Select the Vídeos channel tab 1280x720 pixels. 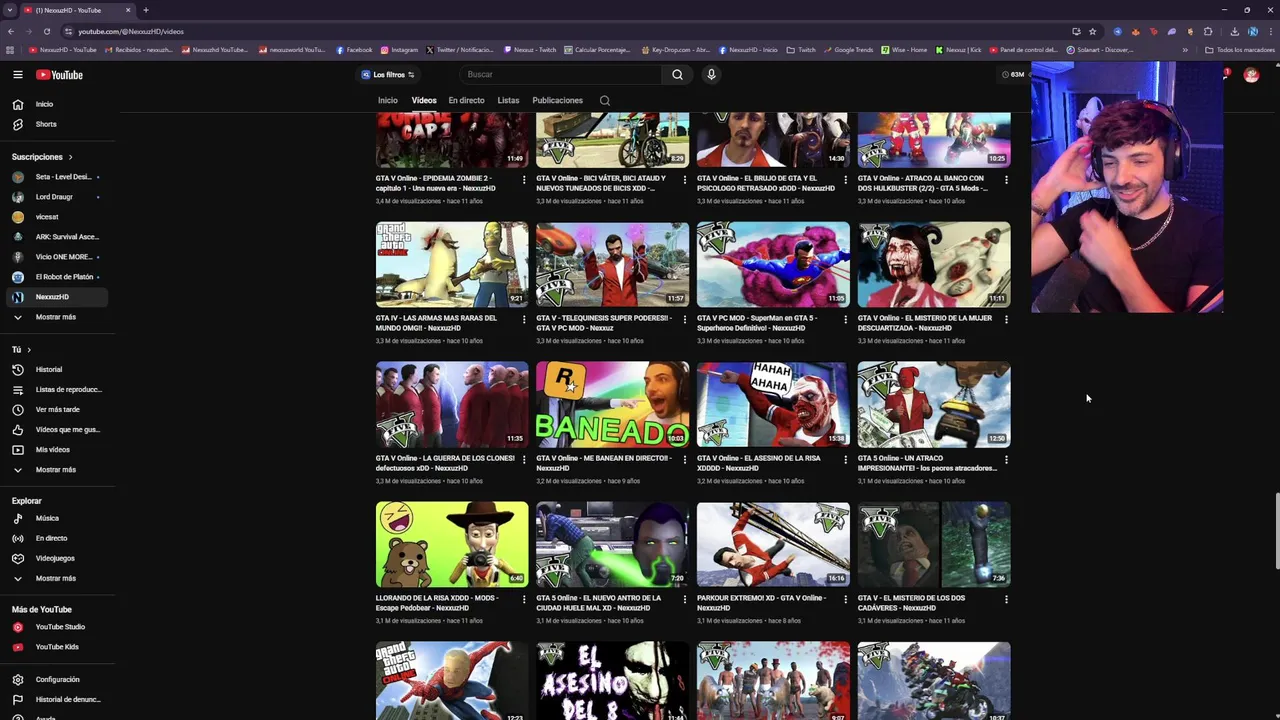(x=424, y=100)
